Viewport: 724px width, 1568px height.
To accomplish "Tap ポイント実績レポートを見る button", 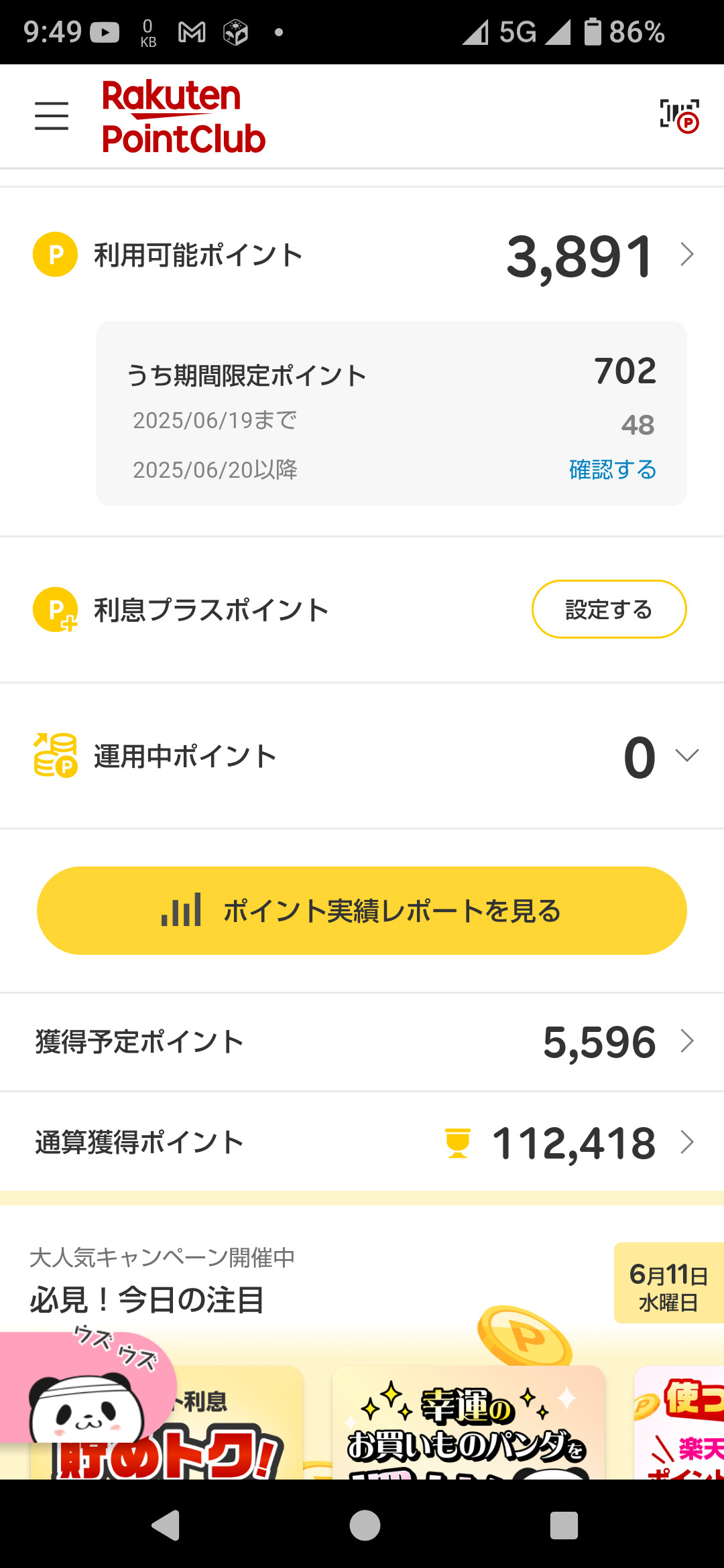I will click(x=362, y=911).
